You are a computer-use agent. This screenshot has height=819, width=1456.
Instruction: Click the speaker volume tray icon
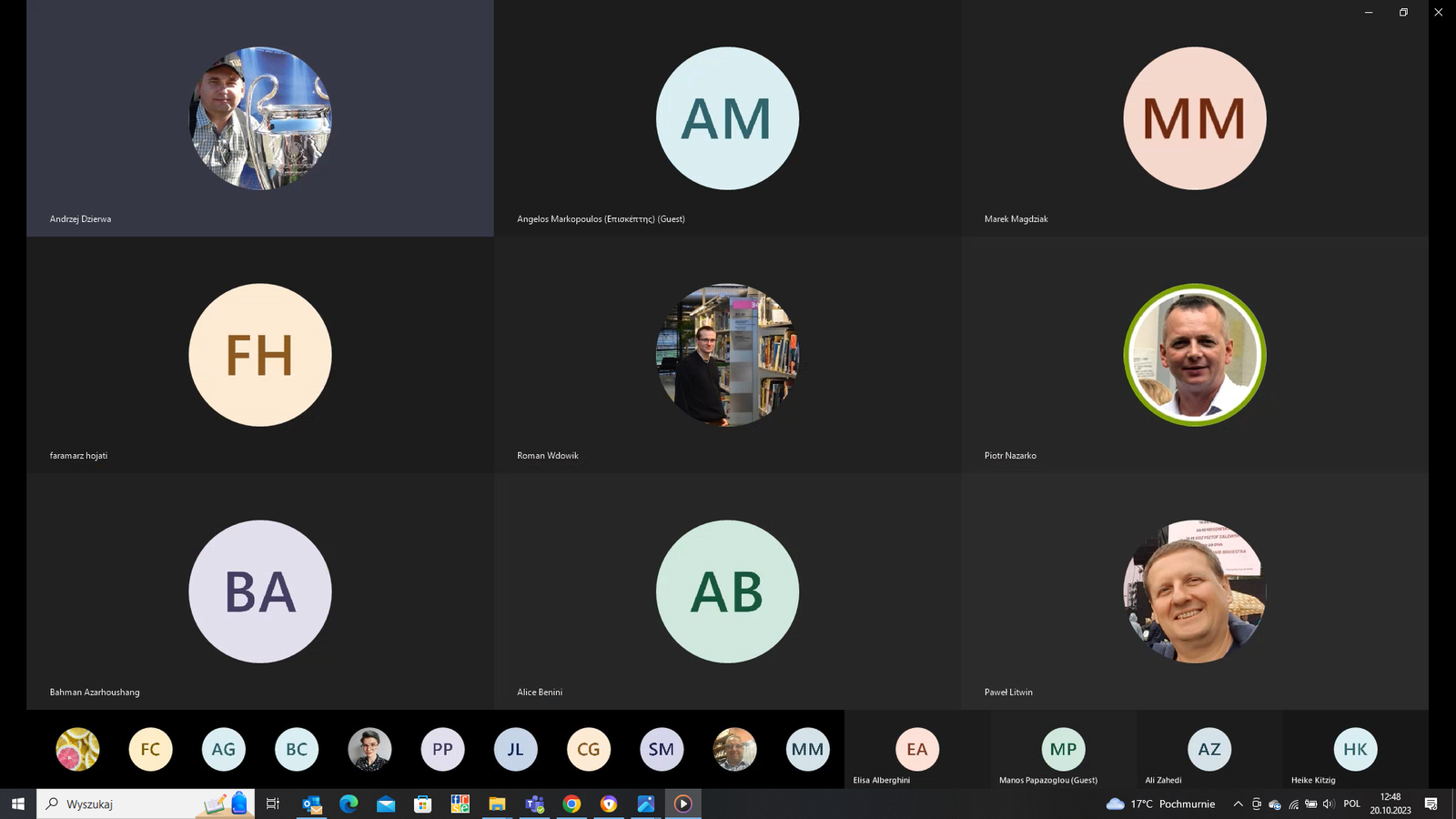[x=1329, y=804]
